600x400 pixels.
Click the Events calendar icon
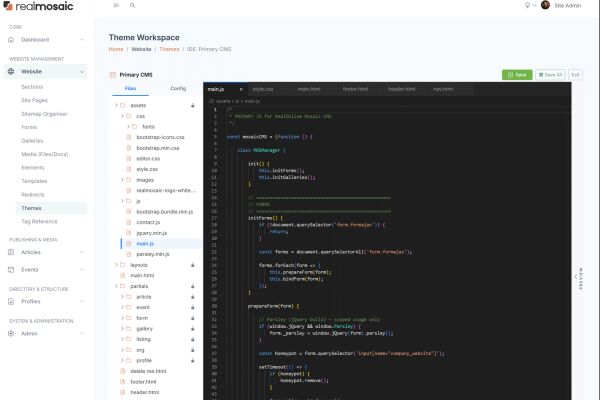tap(11, 270)
